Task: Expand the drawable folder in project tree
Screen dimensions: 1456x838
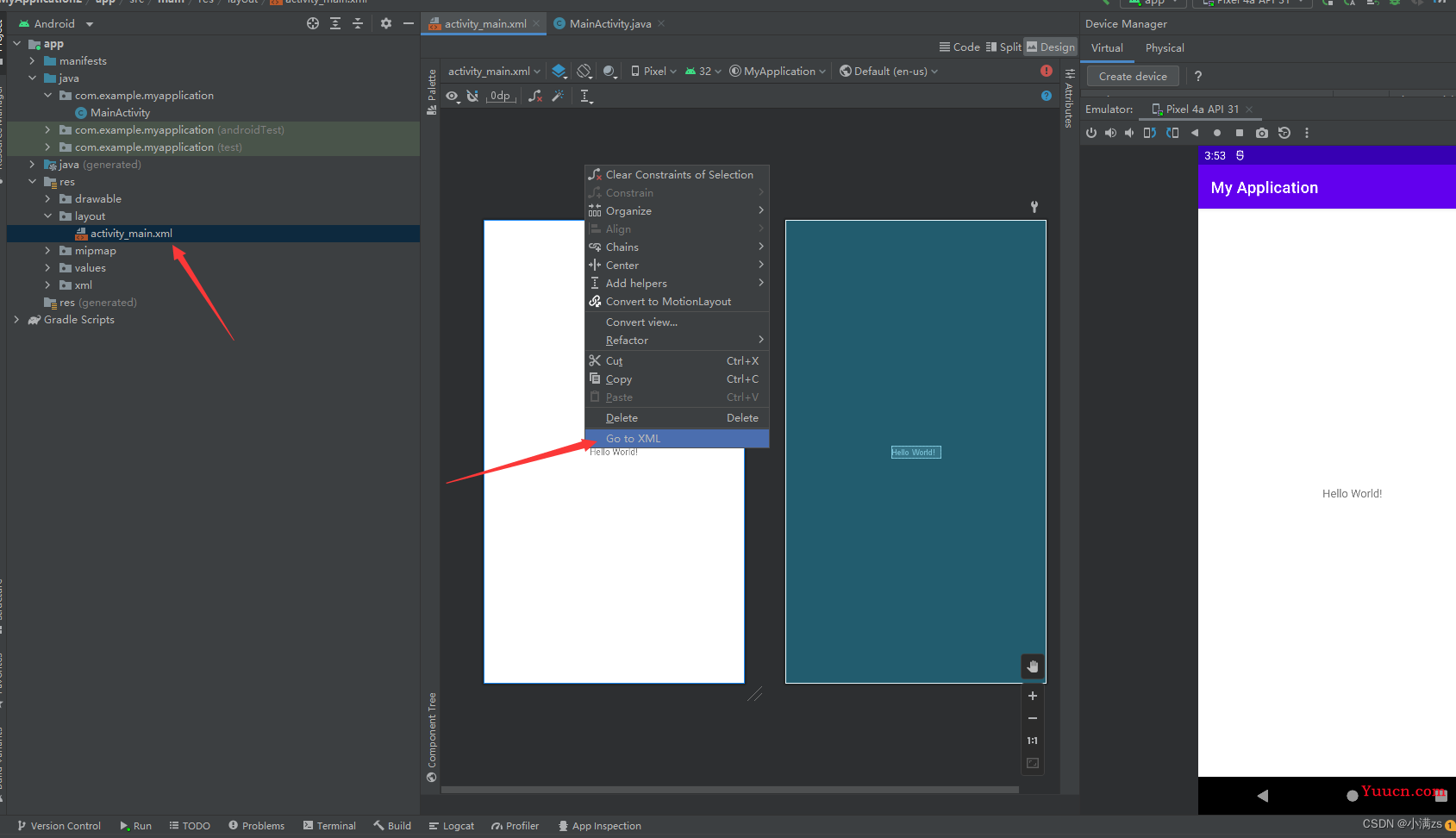Action: 47,199
